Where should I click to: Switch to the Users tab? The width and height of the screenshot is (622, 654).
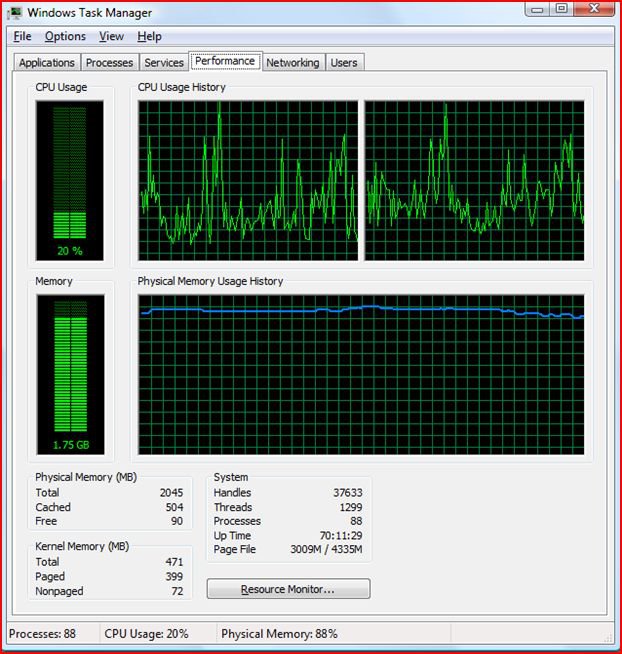pos(344,63)
